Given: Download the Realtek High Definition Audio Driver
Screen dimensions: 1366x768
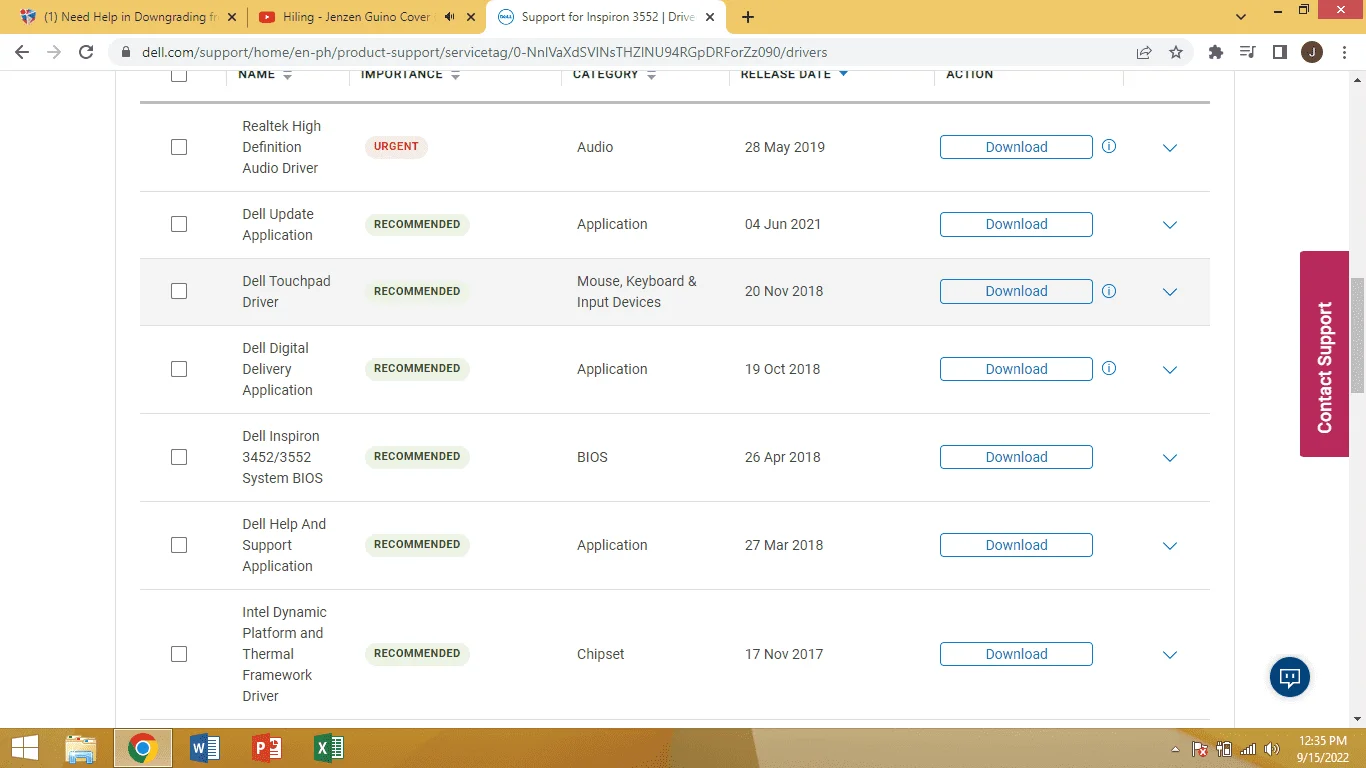Looking at the screenshot, I should tap(1016, 147).
